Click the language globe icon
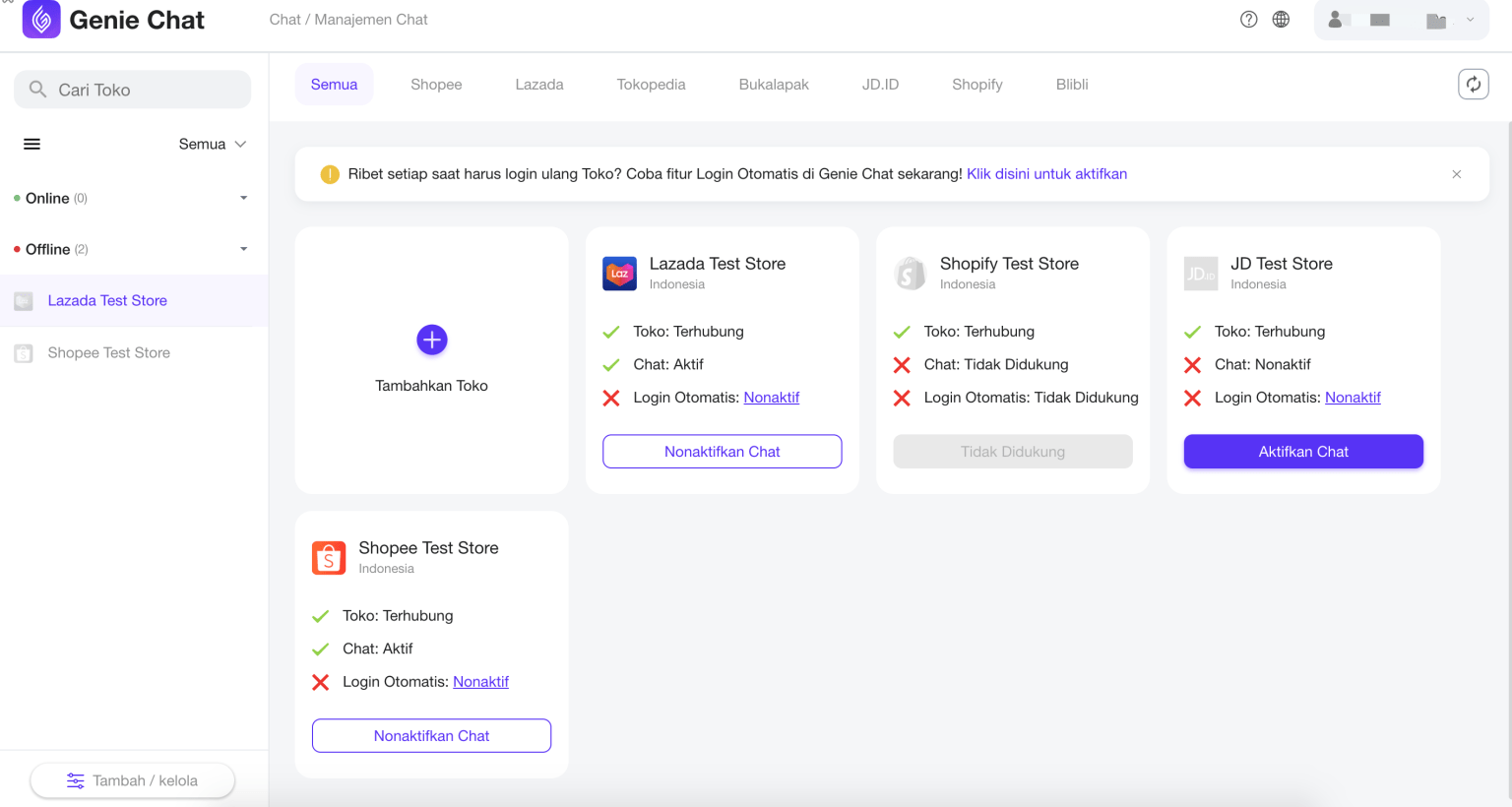 [1281, 19]
